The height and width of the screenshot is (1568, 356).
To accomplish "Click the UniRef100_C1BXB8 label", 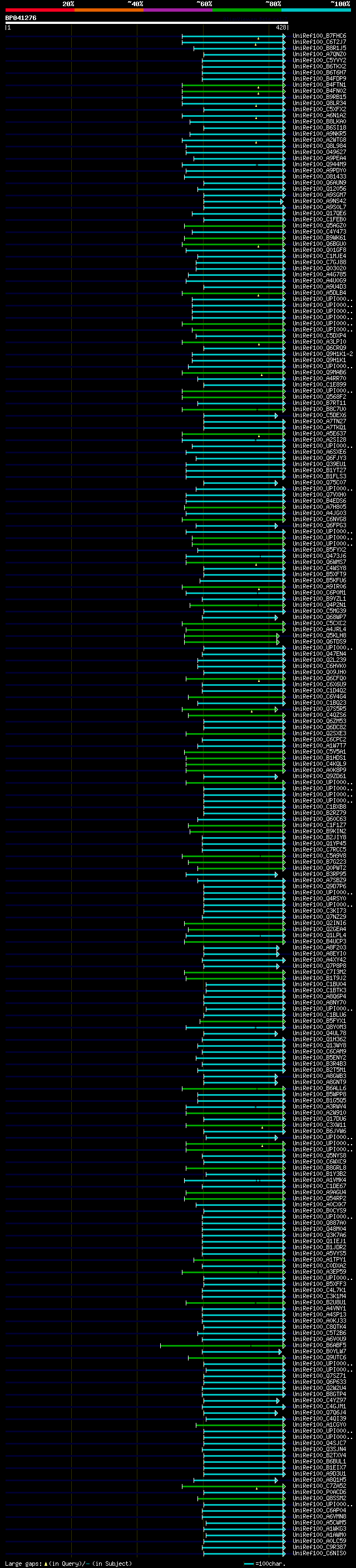I will pos(319,807).
